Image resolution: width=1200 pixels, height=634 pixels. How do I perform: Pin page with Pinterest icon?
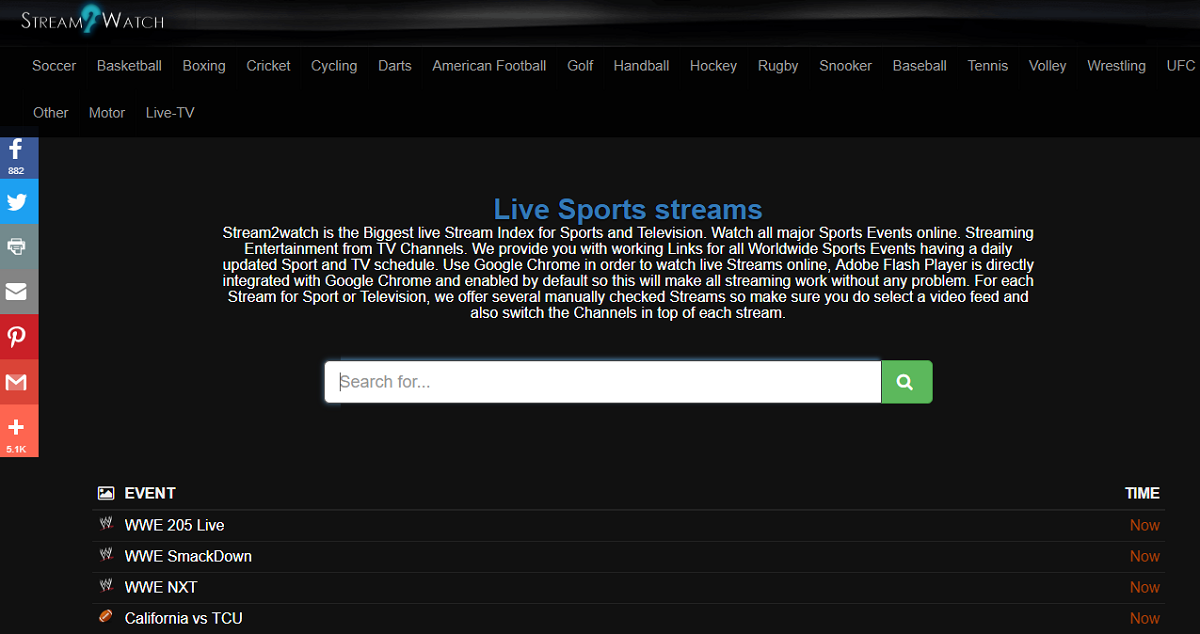[x=17, y=336]
